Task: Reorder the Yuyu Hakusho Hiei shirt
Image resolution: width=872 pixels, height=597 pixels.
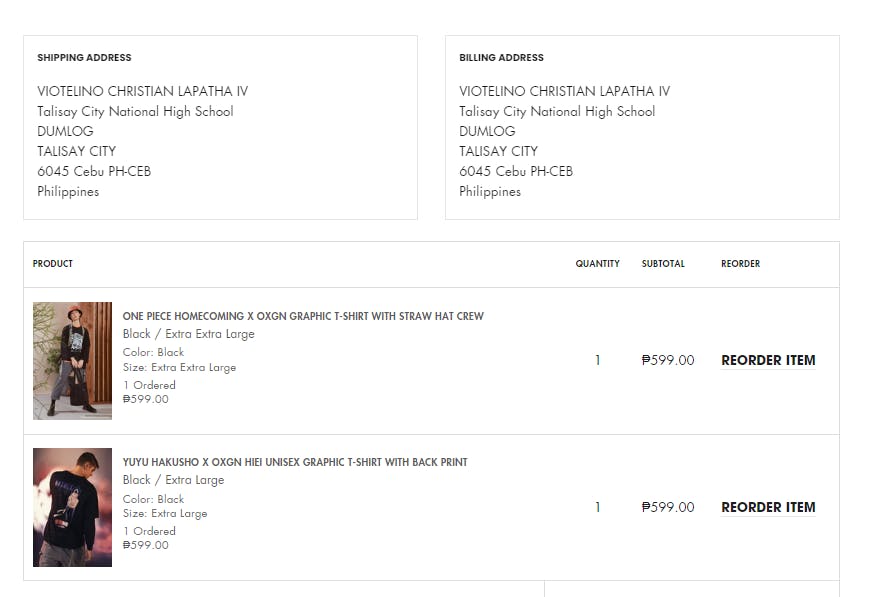Action: click(x=768, y=507)
